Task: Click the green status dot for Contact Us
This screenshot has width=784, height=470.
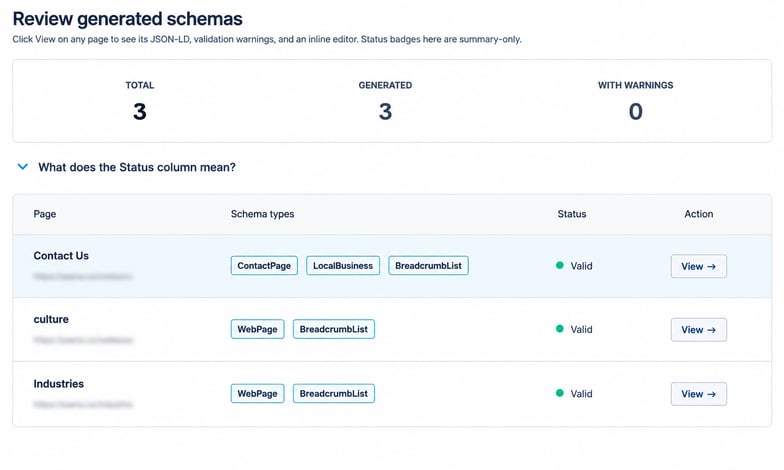Action: point(560,265)
